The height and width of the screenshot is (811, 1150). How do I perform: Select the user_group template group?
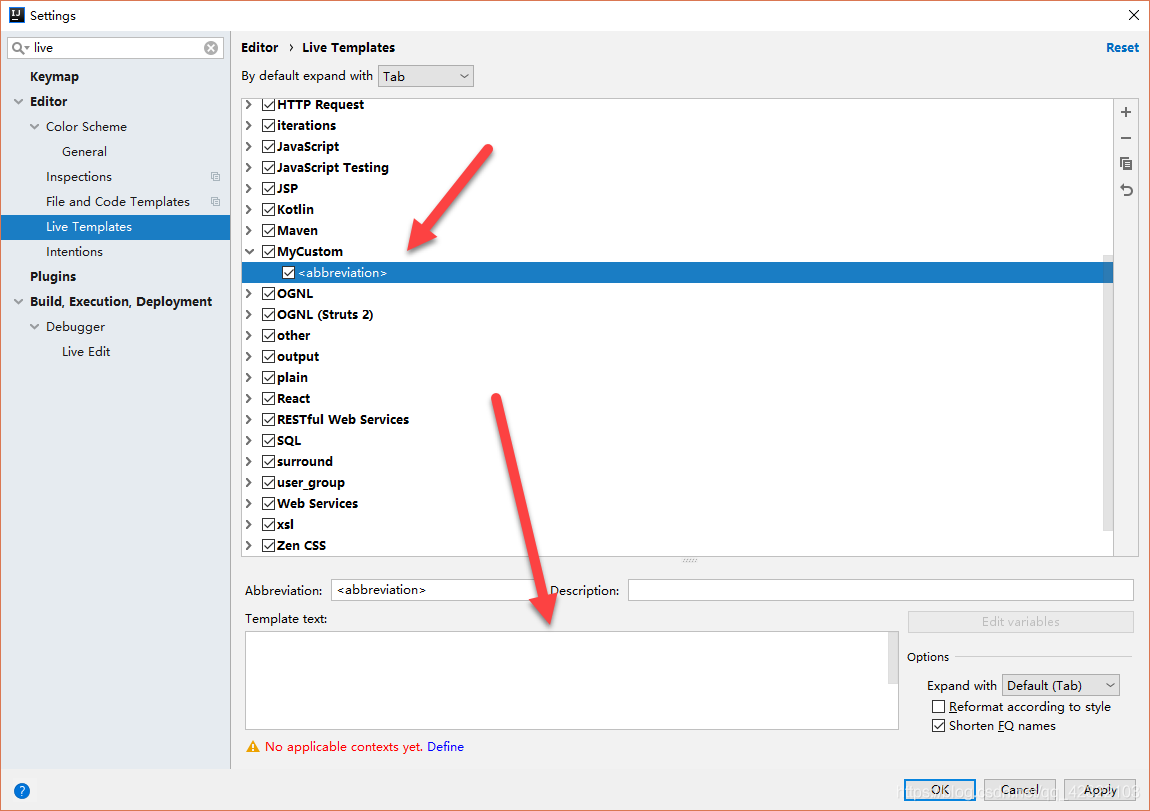[x=311, y=482]
